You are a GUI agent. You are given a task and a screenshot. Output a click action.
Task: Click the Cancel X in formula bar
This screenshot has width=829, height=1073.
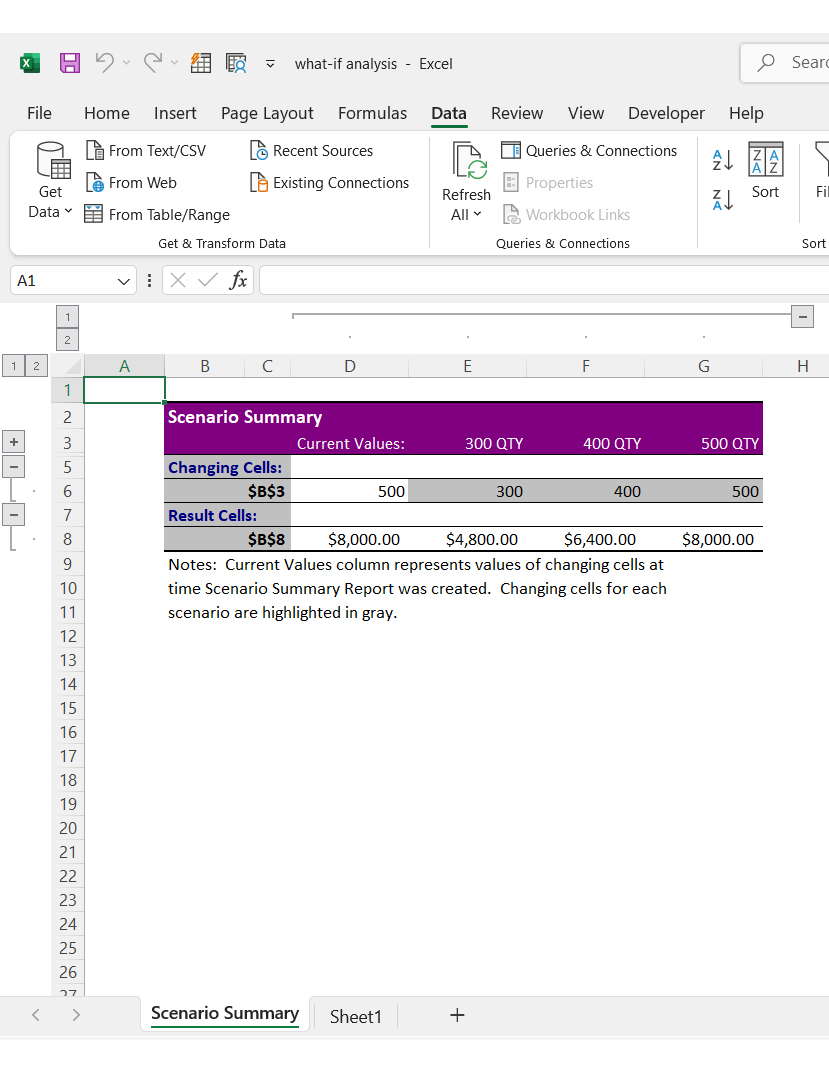(178, 281)
